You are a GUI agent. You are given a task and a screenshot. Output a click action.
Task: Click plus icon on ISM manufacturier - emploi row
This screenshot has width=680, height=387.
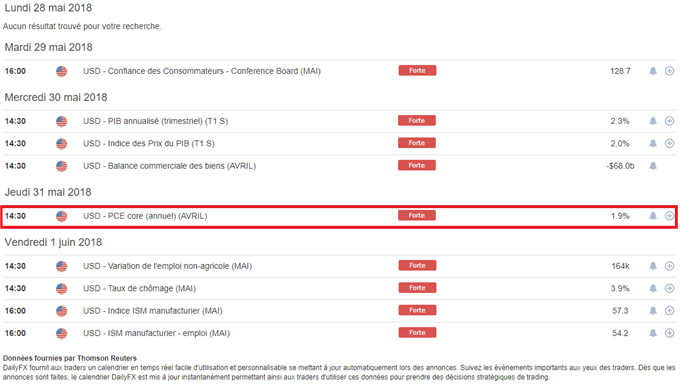[x=669, y=333]
